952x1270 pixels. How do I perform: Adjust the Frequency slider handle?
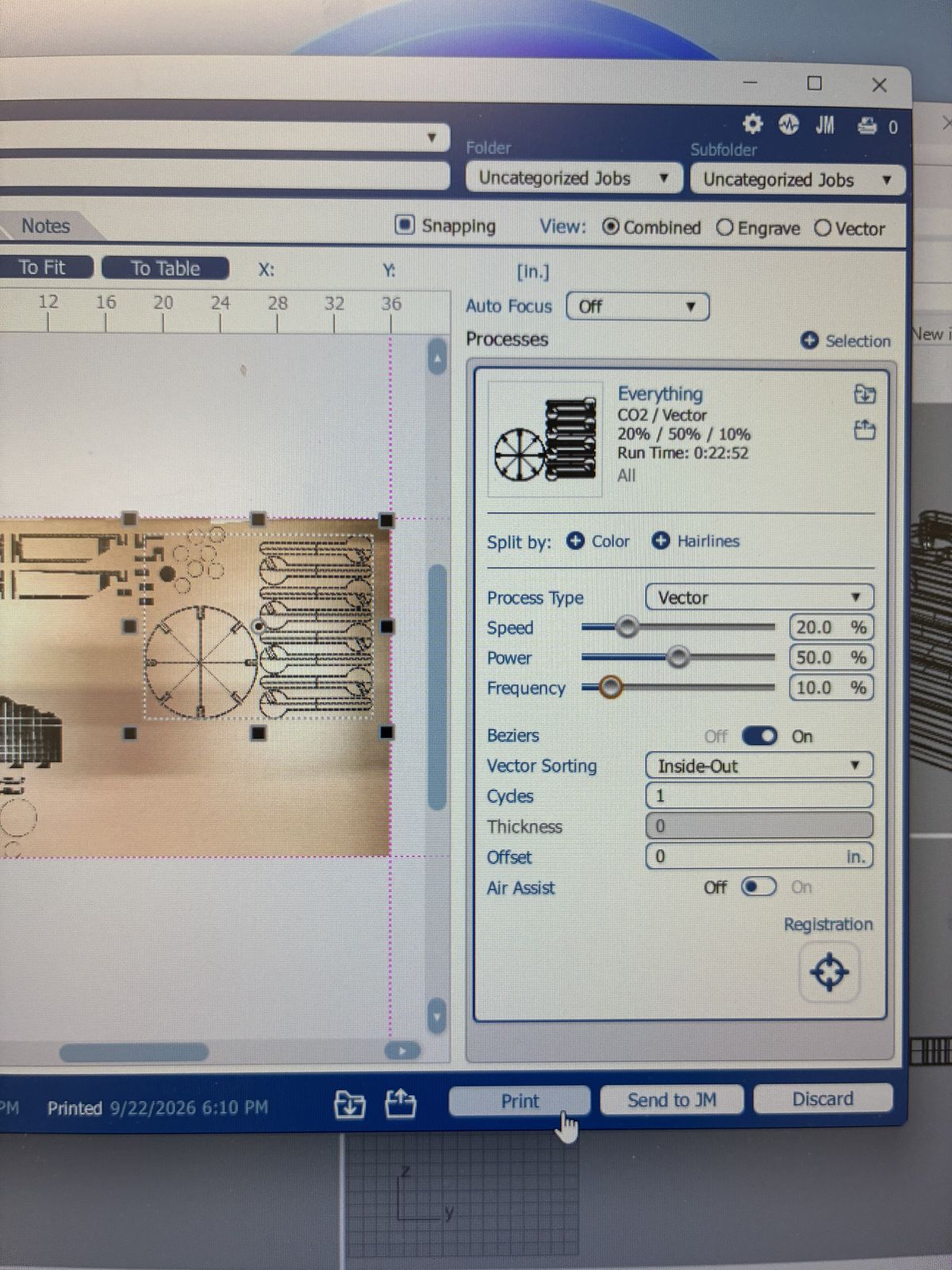click(x=609, y=687)
